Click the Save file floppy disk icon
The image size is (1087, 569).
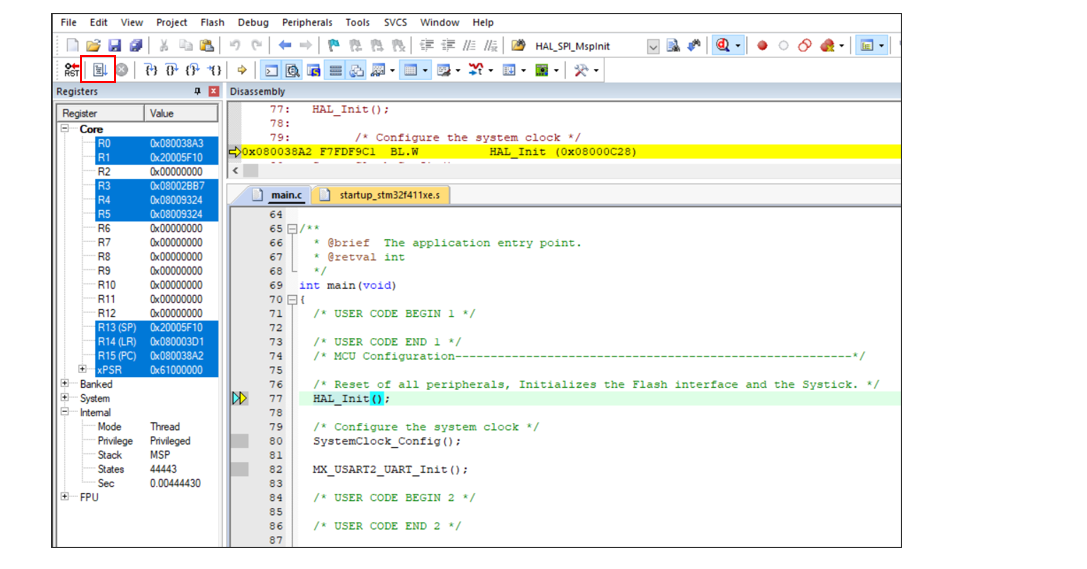(114, 46)
